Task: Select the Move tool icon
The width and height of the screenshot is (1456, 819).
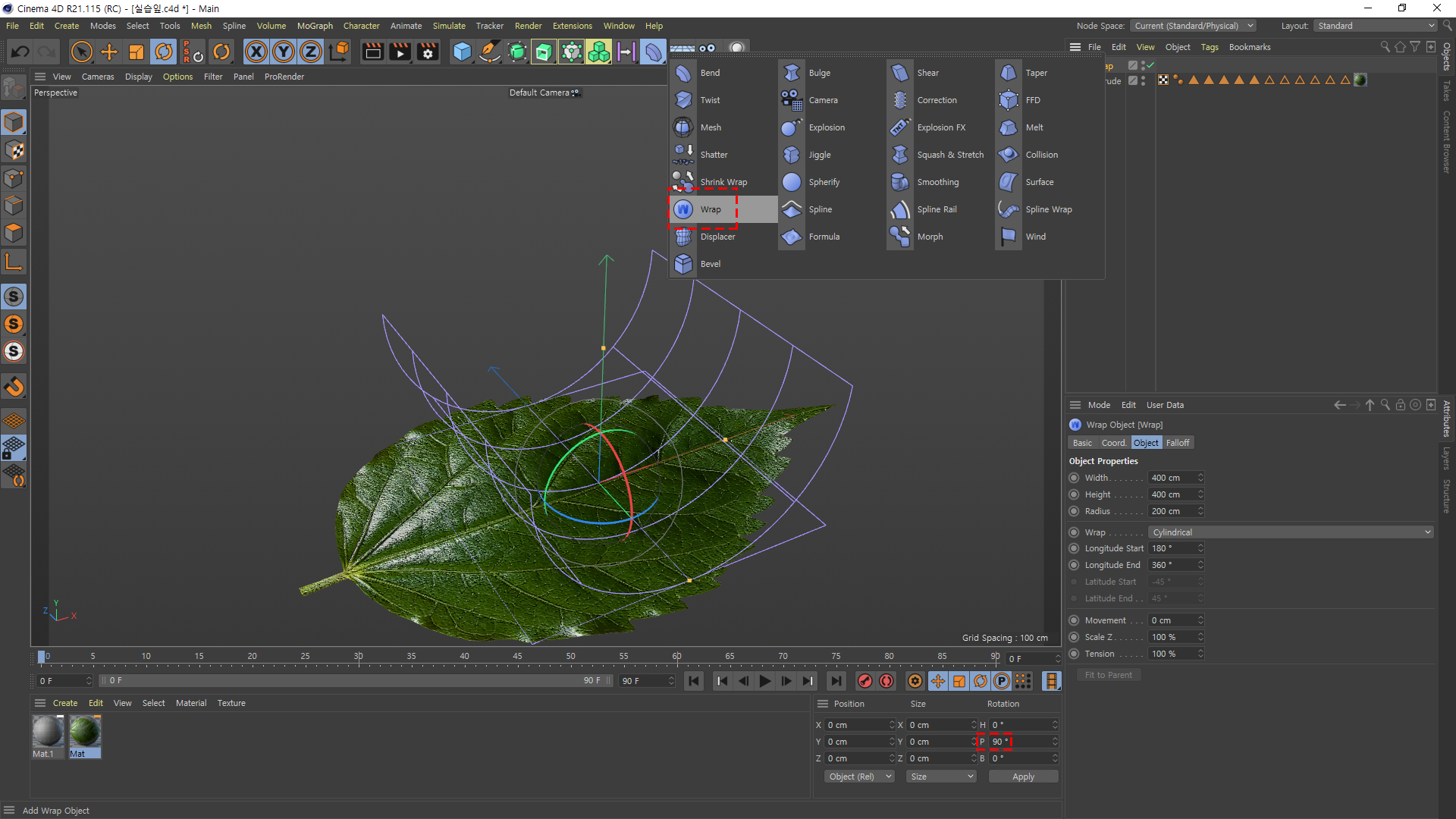Action: (109, 52)
